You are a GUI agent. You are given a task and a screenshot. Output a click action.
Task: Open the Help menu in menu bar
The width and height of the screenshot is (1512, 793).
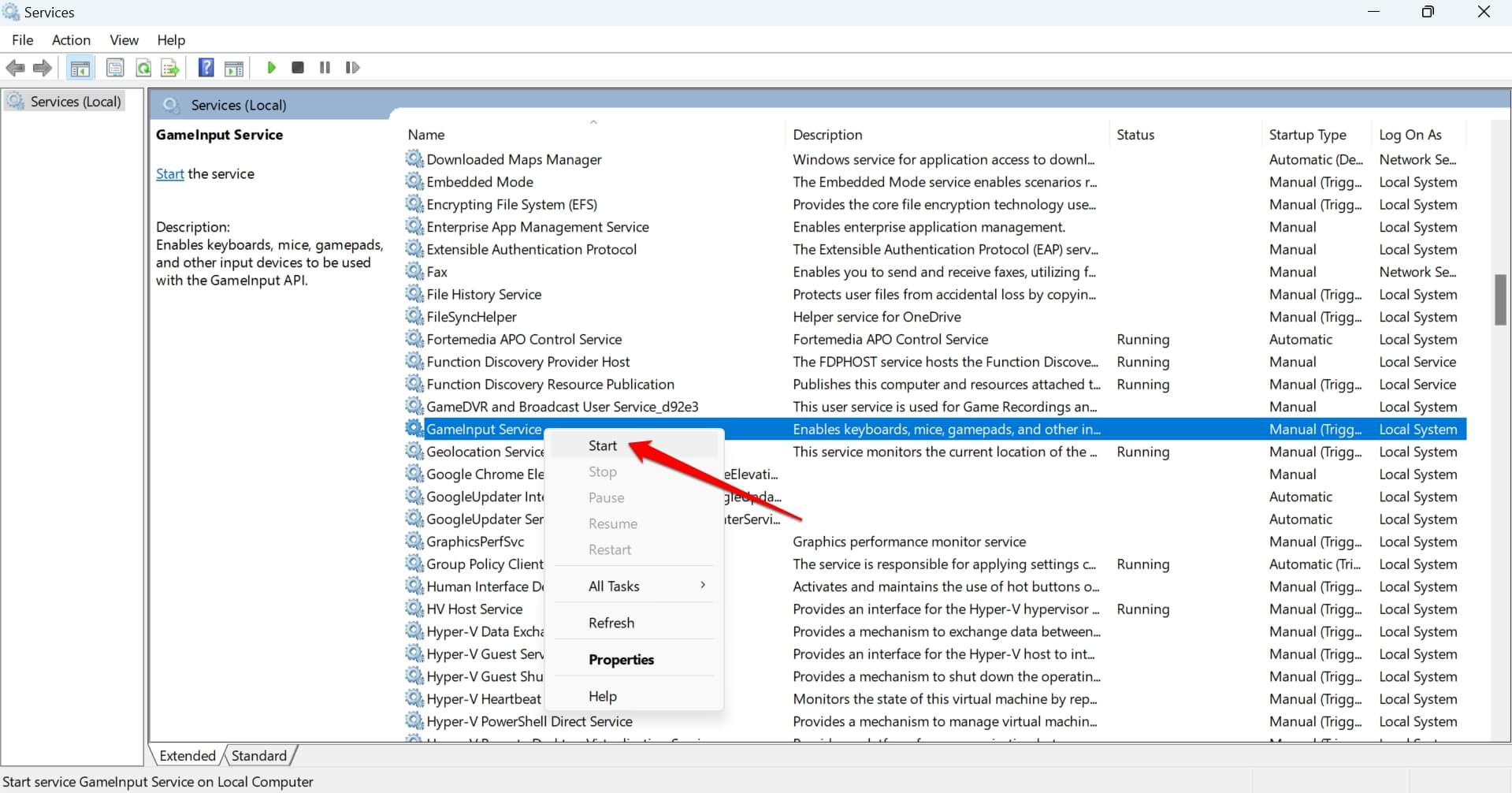pyautogui.click(x=171, y=40)
